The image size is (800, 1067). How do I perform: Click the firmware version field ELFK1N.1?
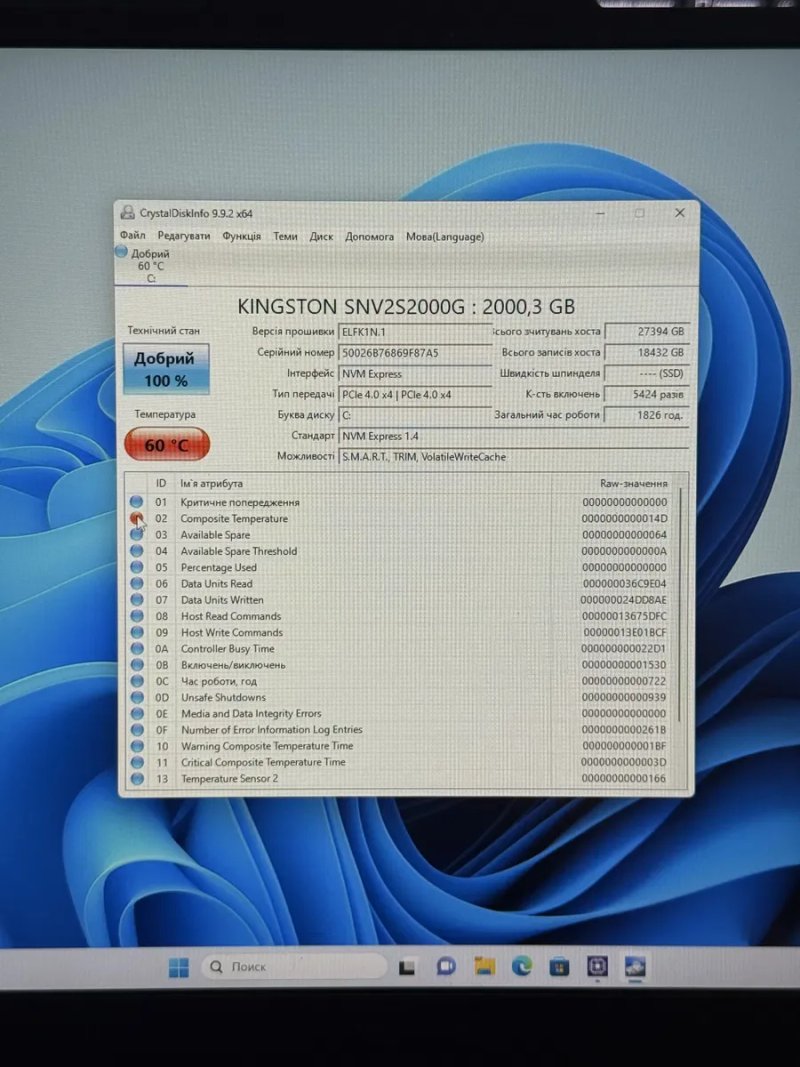(415, 332)
